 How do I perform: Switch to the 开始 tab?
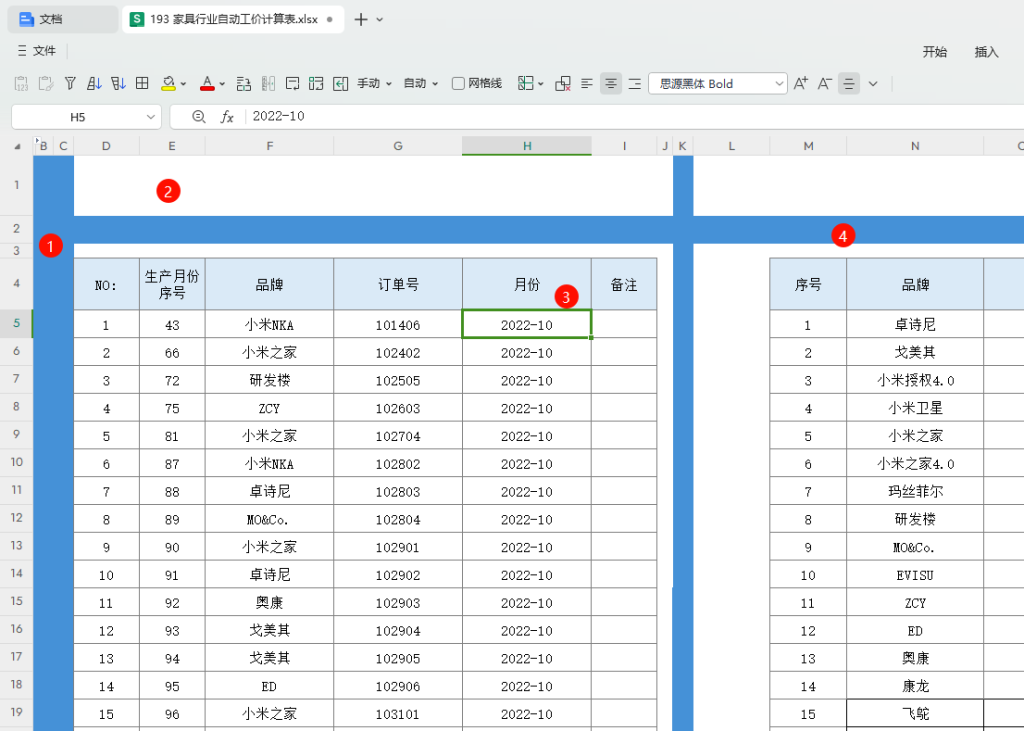click(x=935, y=52)
